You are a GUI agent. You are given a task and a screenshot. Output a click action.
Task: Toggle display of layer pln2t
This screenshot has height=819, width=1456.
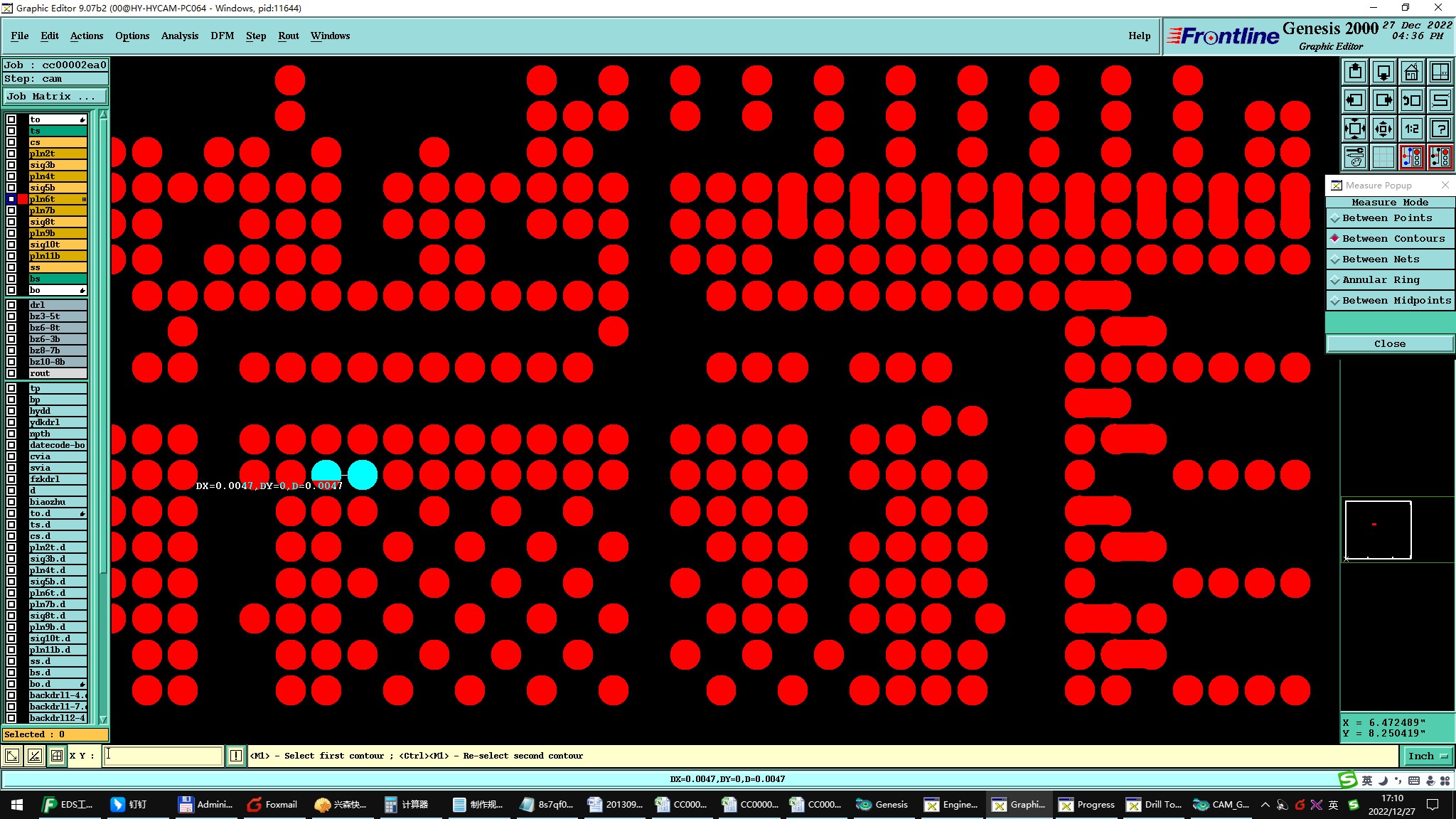coord(11,154)
